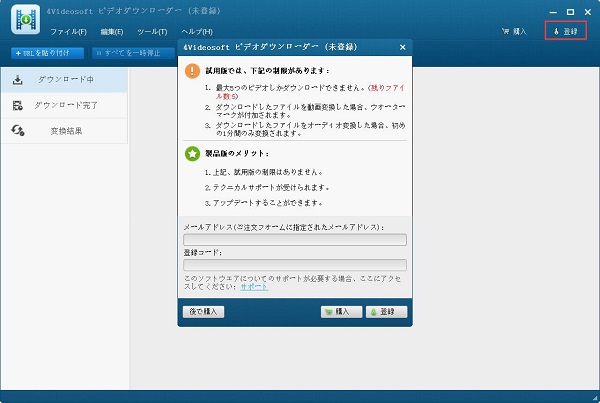This screenshot has height=403, width=600.
Task: Focus the 登録コード input field
Action: [x=295, y=265]
